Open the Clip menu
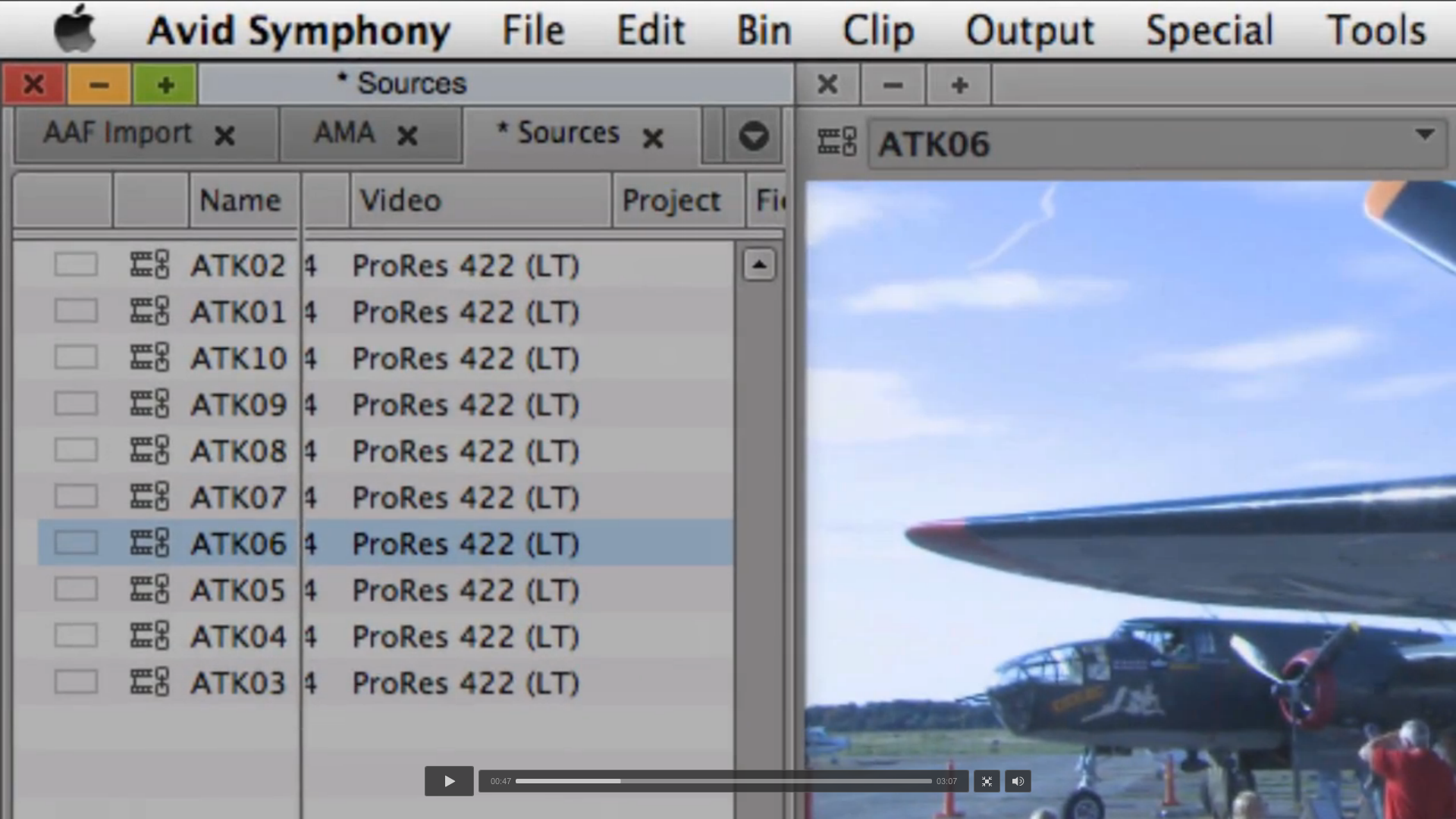Viewport: 1456px width, 819px height. (x=878, y=31)
